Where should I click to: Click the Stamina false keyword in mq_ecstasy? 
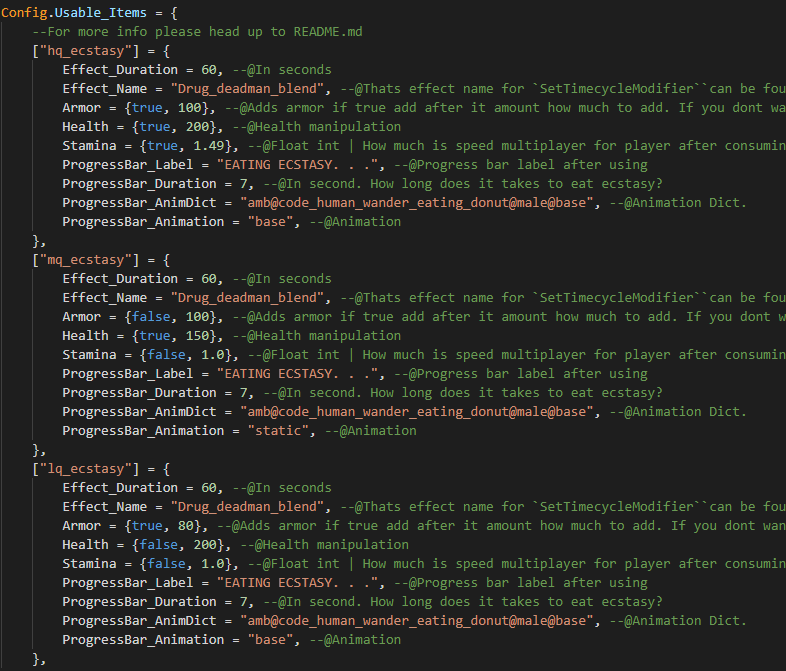click(166, 355)
